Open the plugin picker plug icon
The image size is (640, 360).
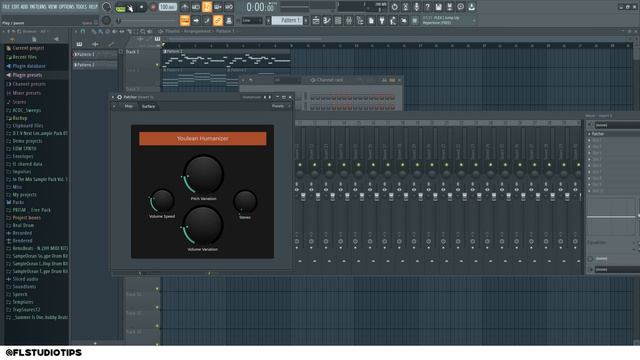click(x=382, y=20)
